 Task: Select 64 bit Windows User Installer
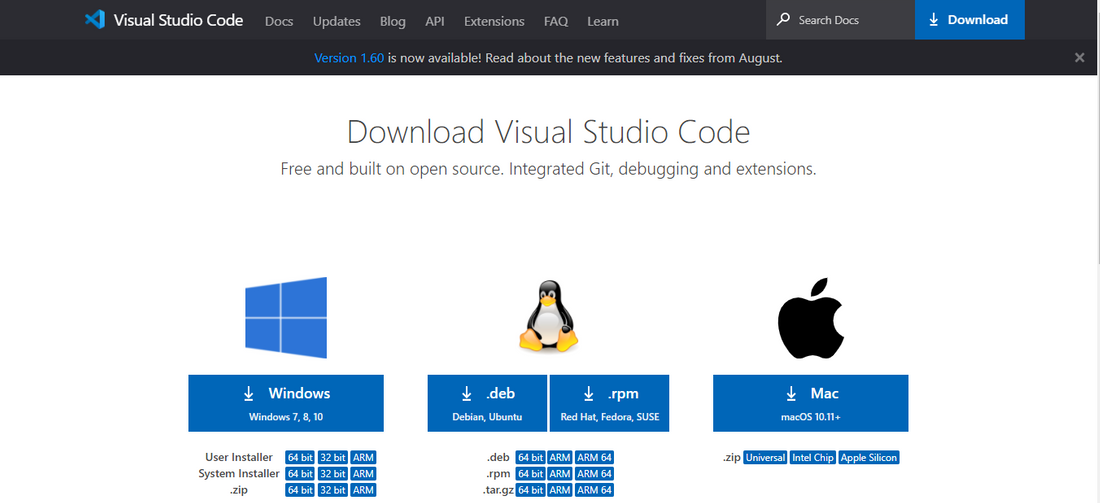(300, 458)
